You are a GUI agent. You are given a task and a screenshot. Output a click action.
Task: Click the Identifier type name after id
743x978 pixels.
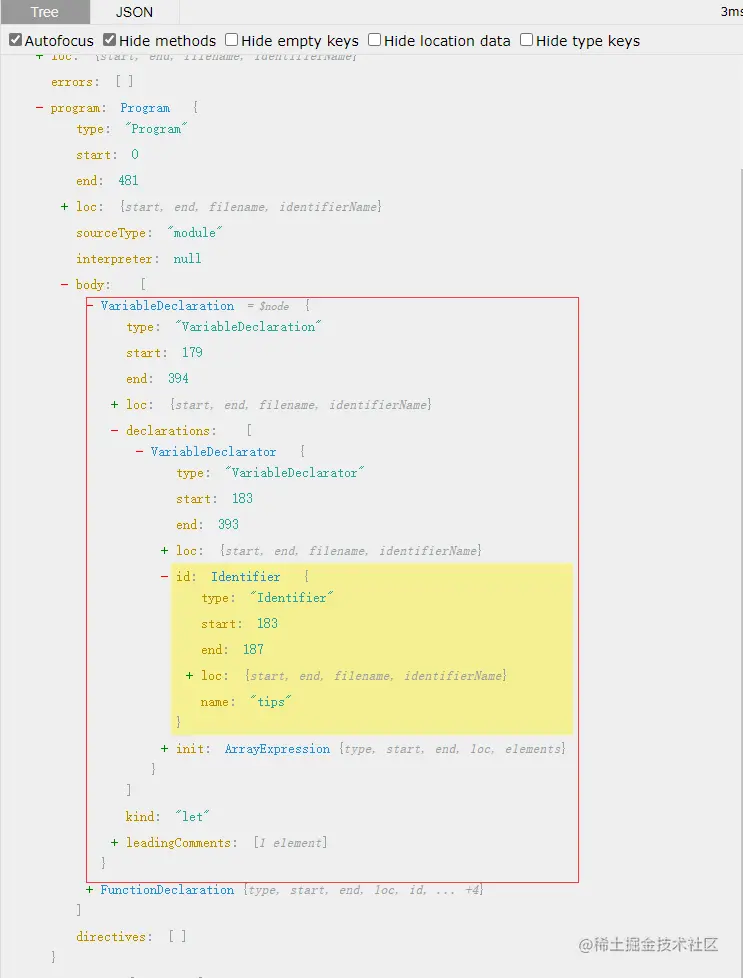246,576
